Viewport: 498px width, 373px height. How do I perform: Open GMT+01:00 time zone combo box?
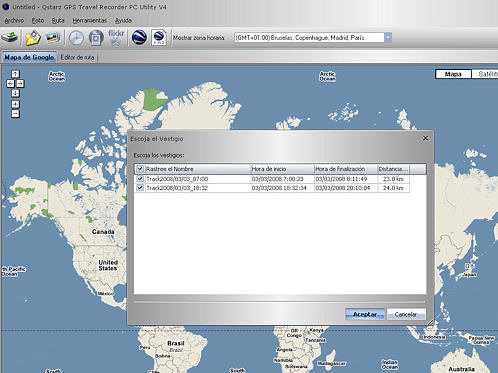[313, 37]
